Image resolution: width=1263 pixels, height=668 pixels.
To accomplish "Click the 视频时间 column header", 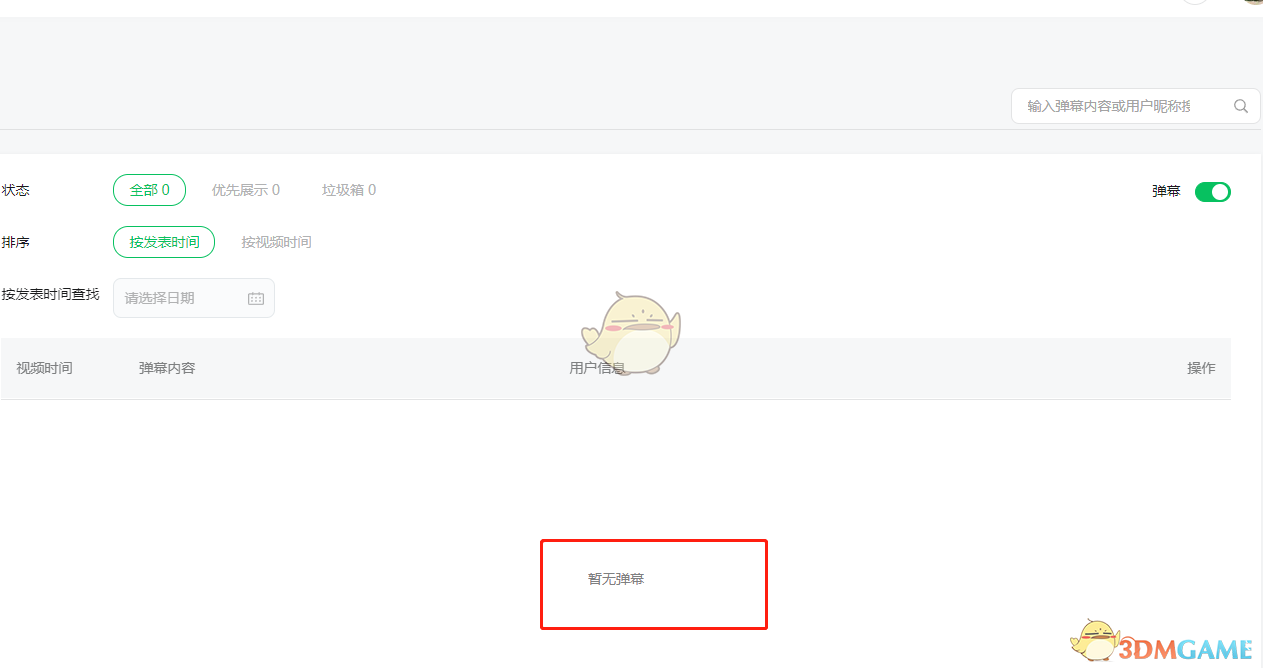I will (44, 368).
